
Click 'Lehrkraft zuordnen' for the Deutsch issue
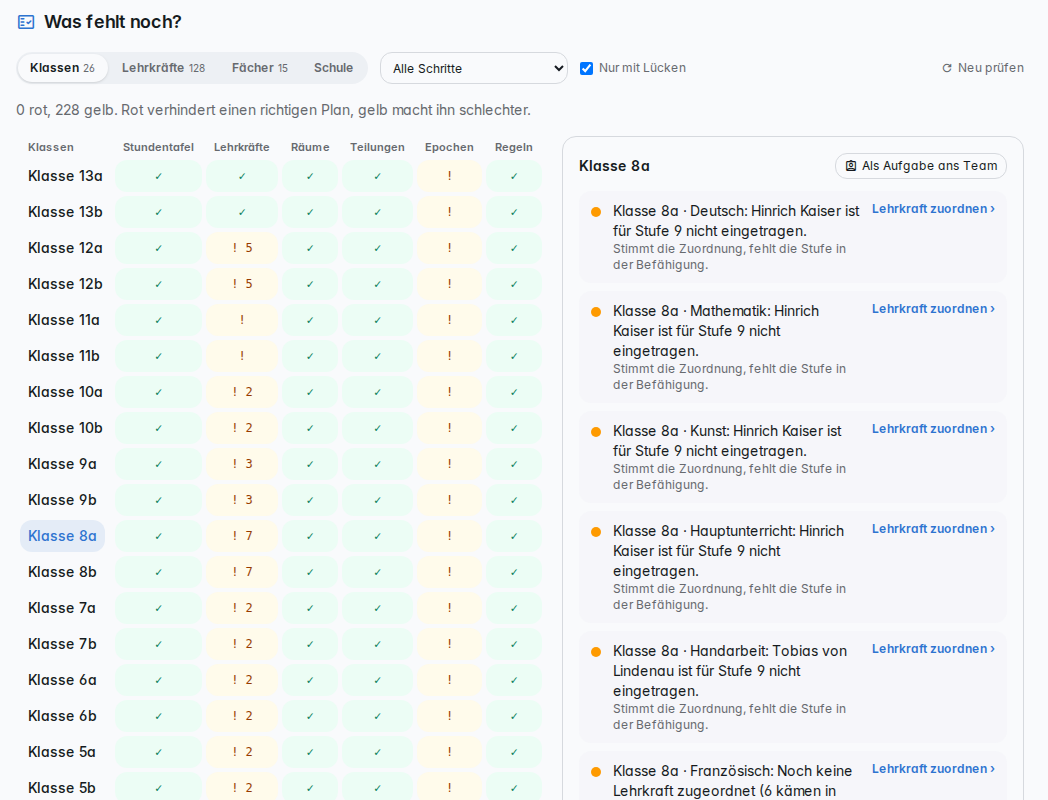click(933, 209)
